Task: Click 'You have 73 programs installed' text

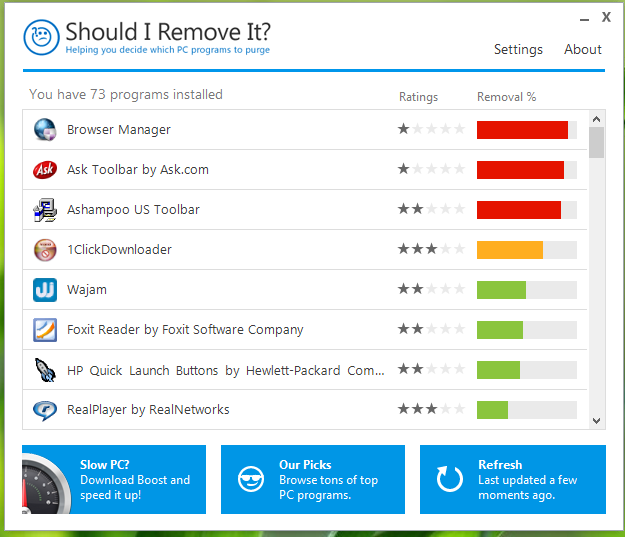Action: click(x=126, y=94)
